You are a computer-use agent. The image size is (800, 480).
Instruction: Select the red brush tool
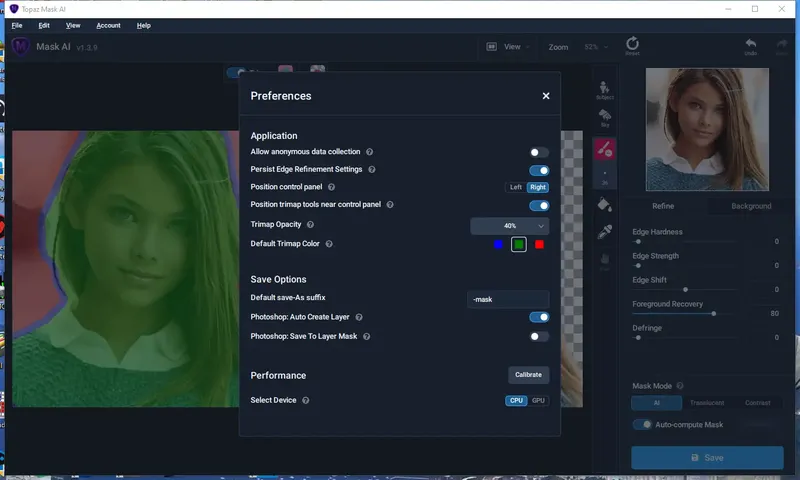click(x=605, y=149)
